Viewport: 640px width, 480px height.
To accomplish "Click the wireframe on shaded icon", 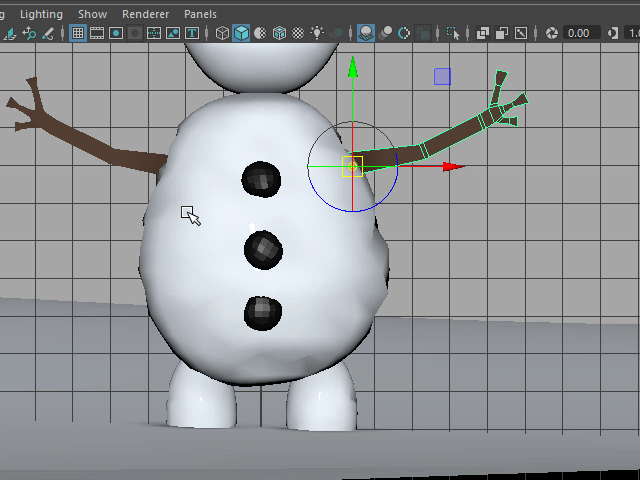I will click(x=279, y=33).
